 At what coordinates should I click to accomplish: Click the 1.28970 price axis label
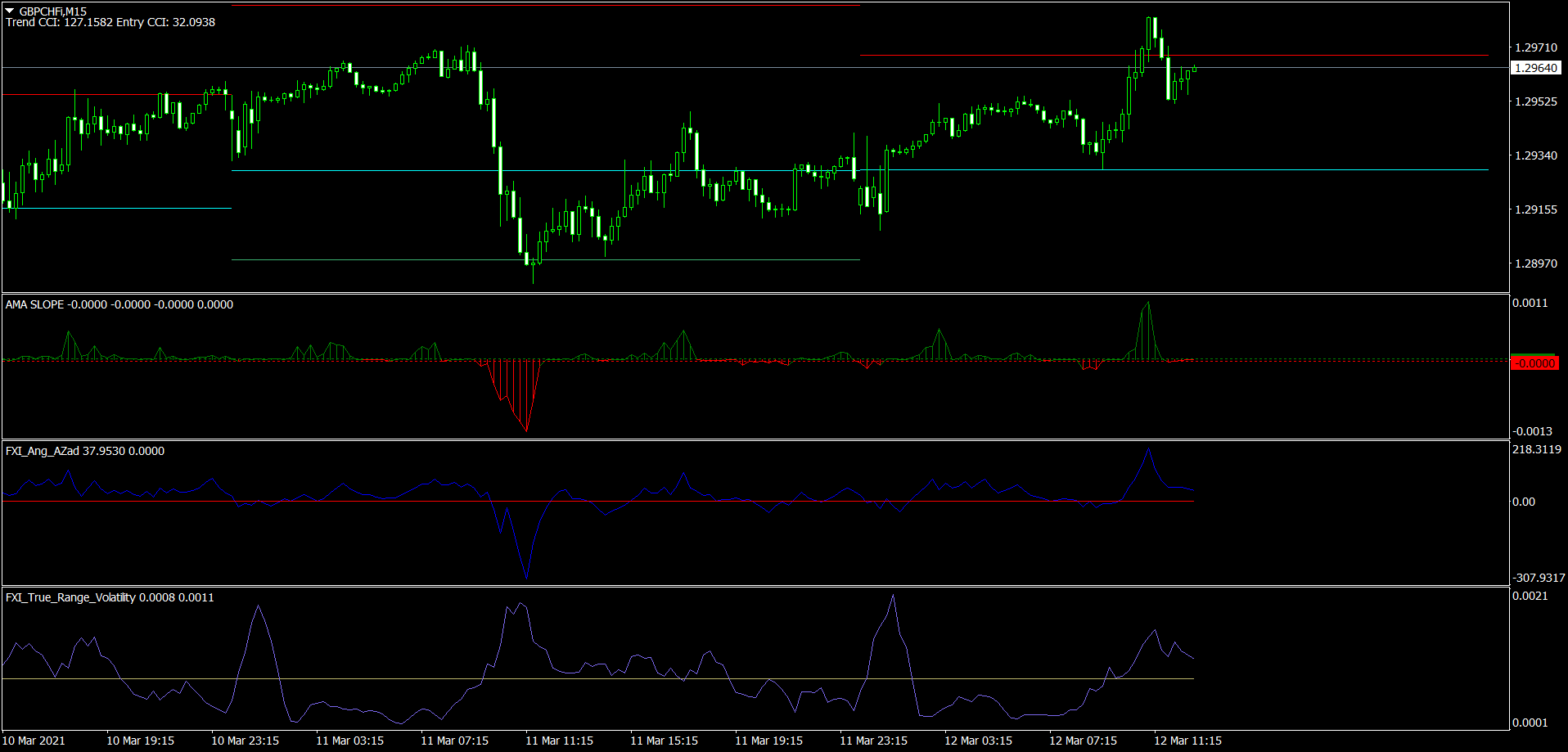pyautogui.click(x=1535, y=263)
